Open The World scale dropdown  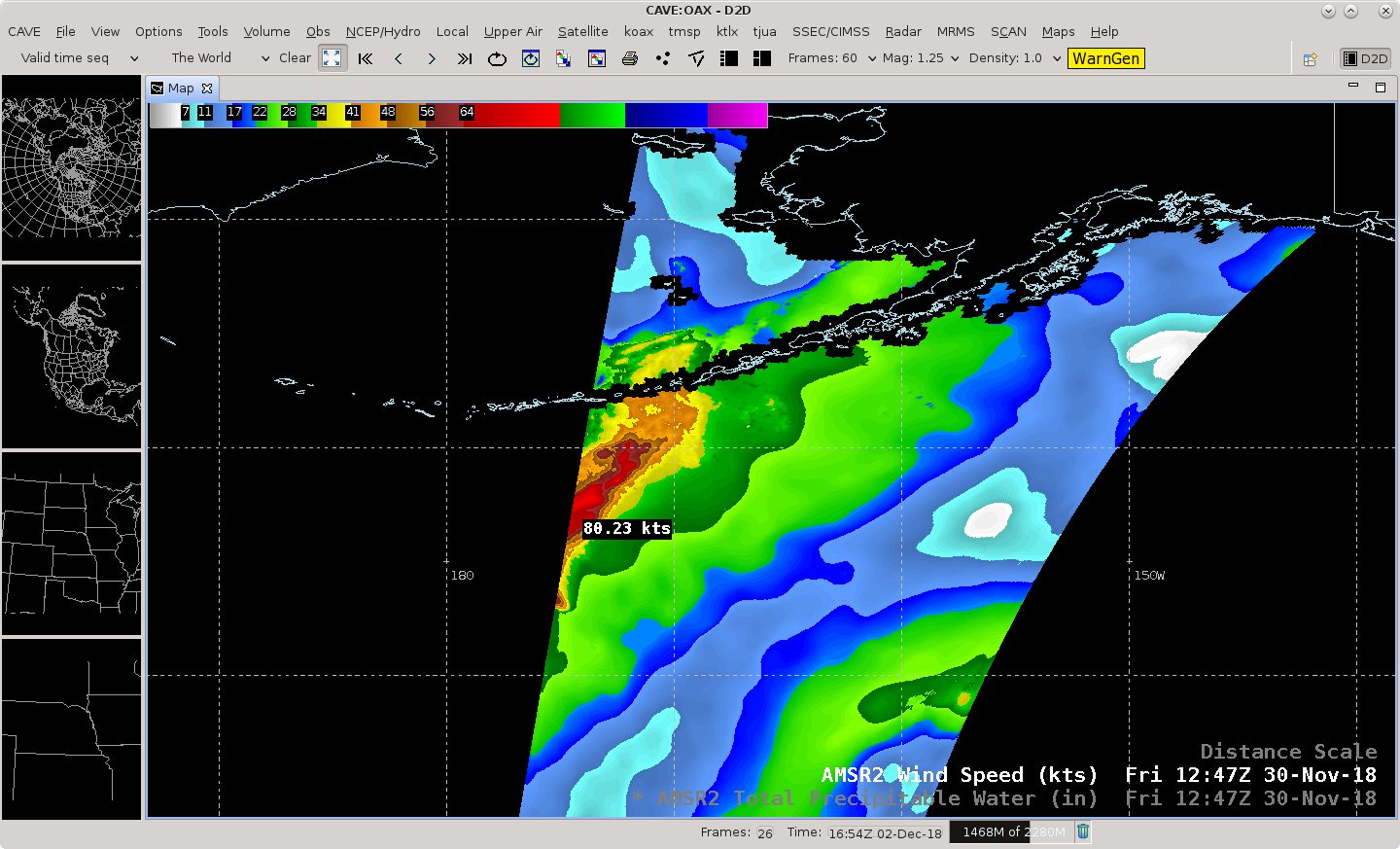[x=221, y=58]
